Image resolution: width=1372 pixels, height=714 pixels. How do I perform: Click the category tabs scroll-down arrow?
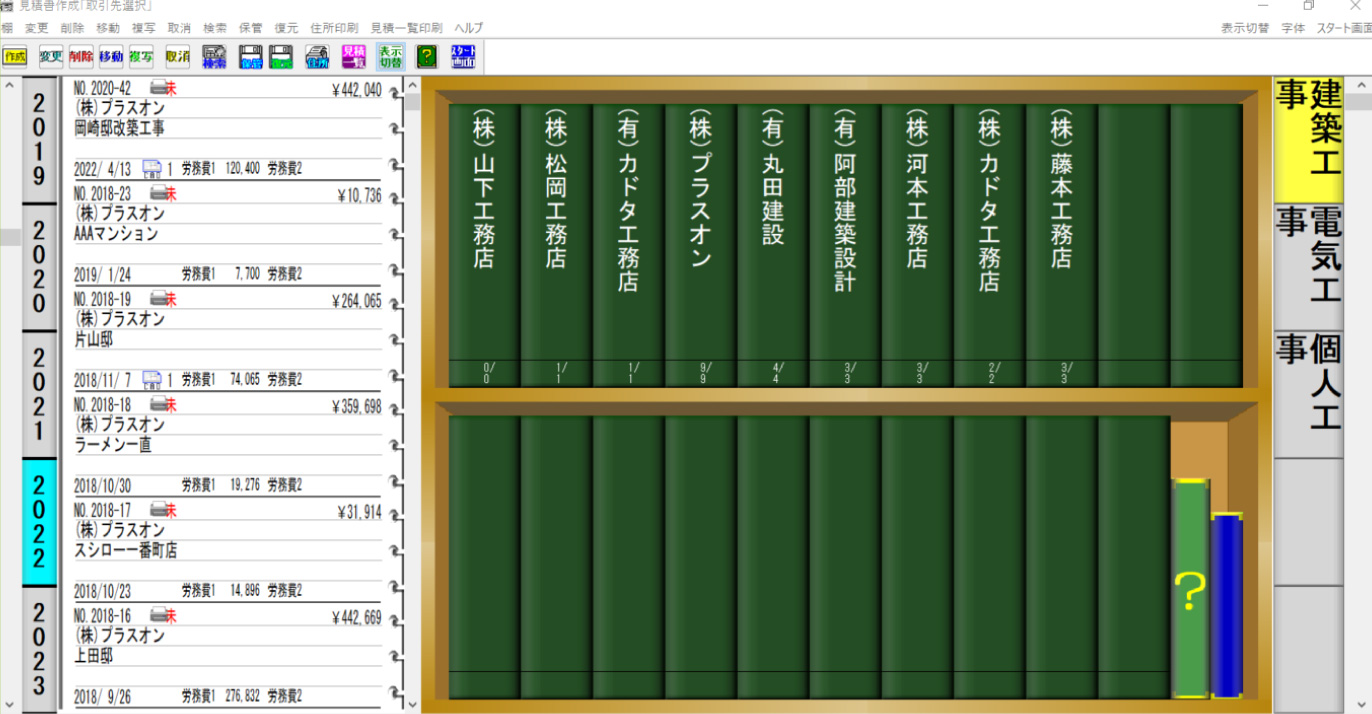[1357, 704]
